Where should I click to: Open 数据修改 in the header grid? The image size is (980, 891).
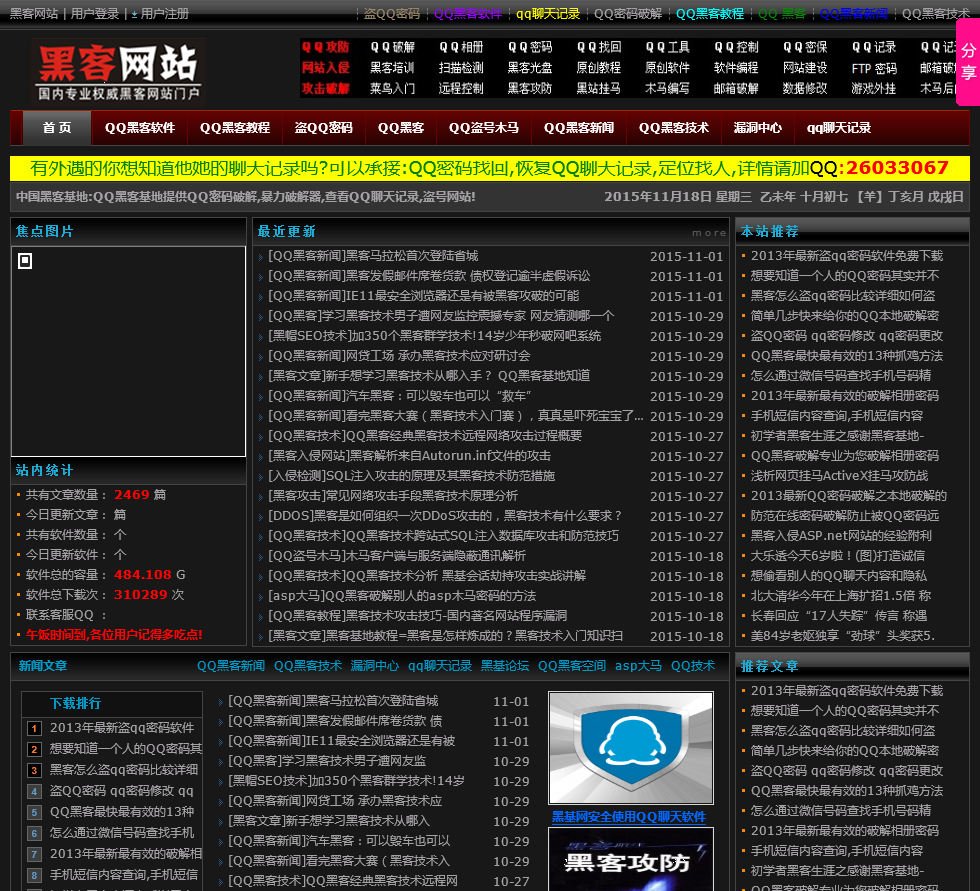(805, 88)
